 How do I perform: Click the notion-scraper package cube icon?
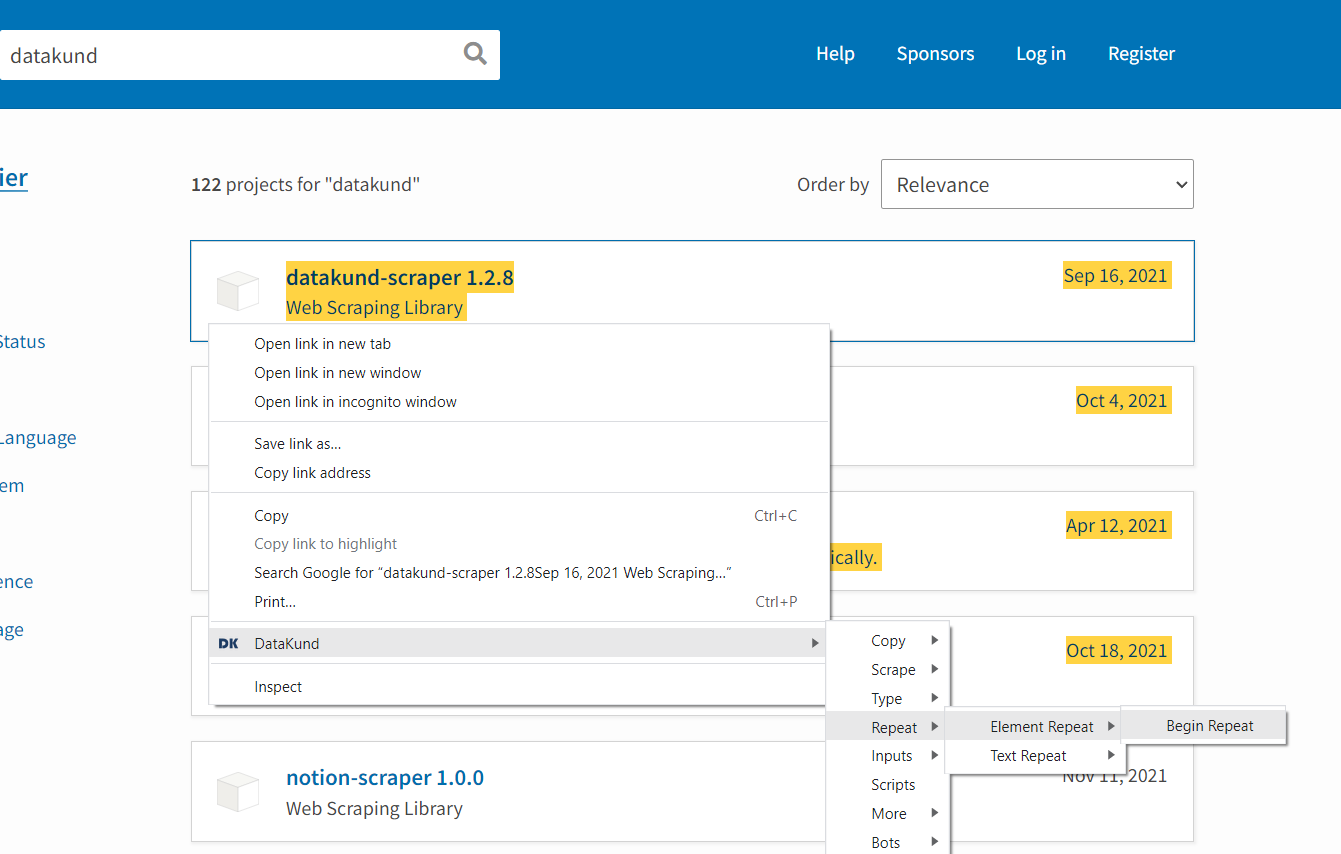238,792
